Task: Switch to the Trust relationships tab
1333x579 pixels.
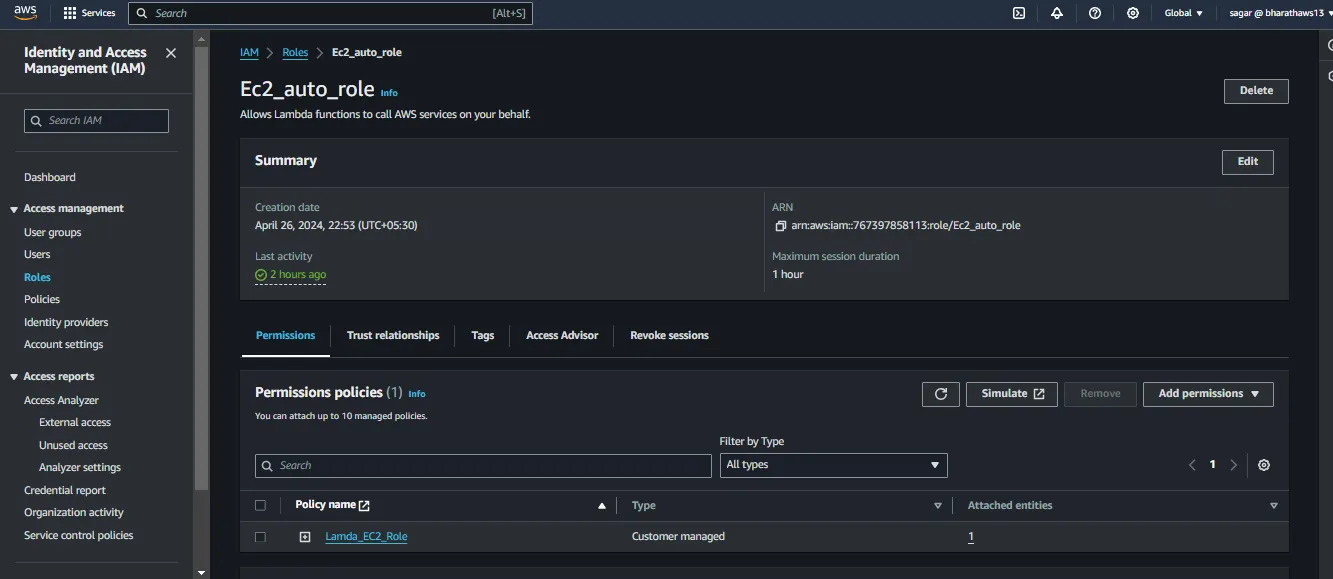Action: click(x=393, y=336)
